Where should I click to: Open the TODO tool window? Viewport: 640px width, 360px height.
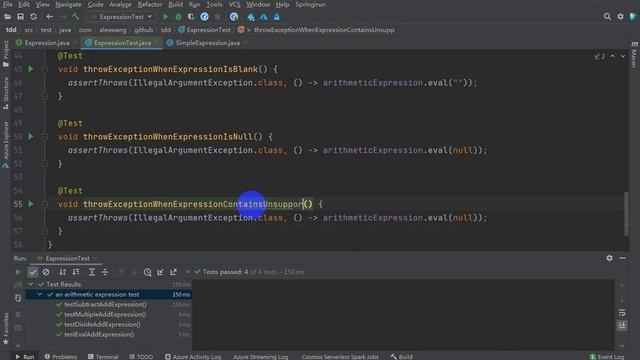coord(141,356)
